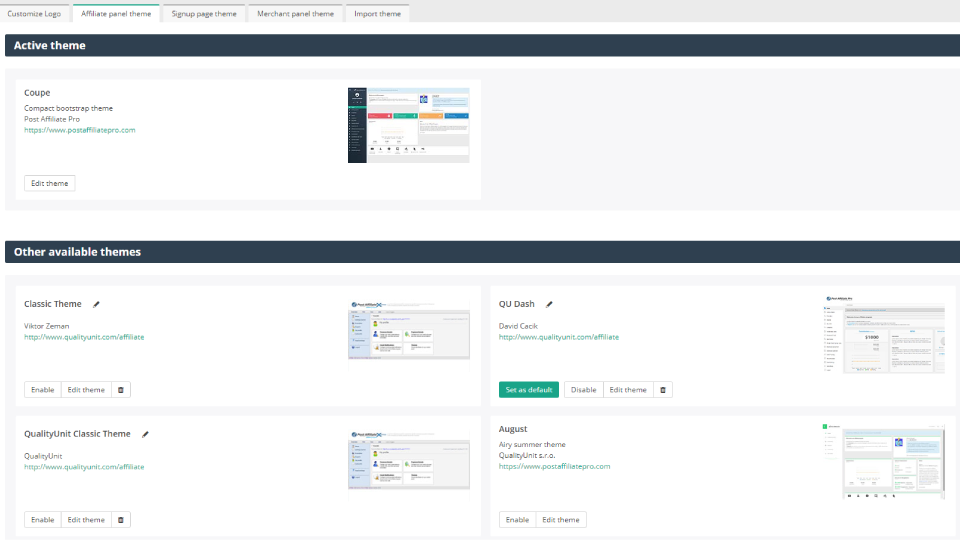The image size is (960, 540).
Task: Delete QU Dash theme using trash icon
Action: tap(662, 390)
